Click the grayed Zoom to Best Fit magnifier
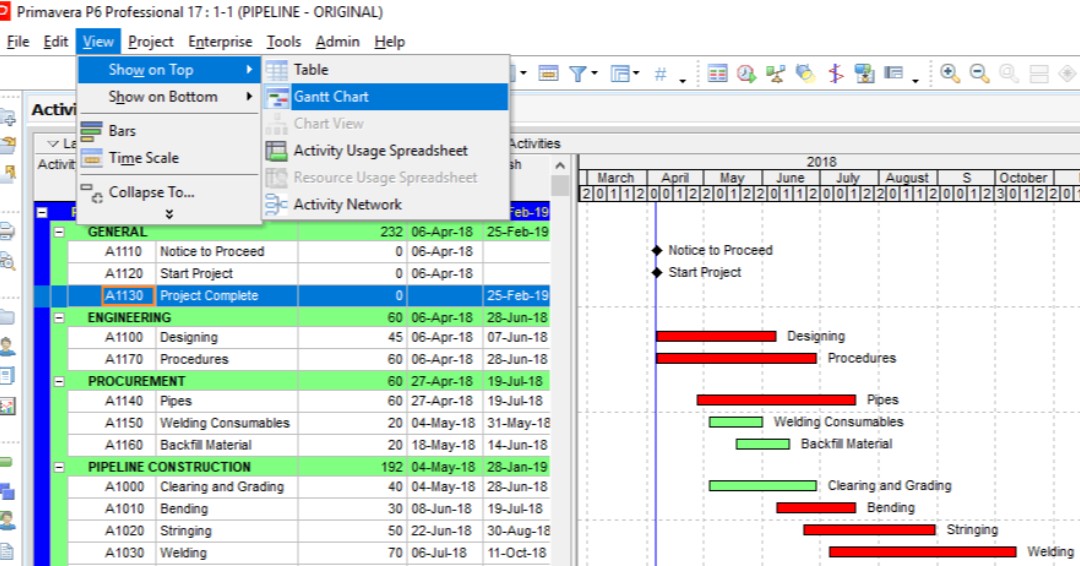 coord(1008,73)
